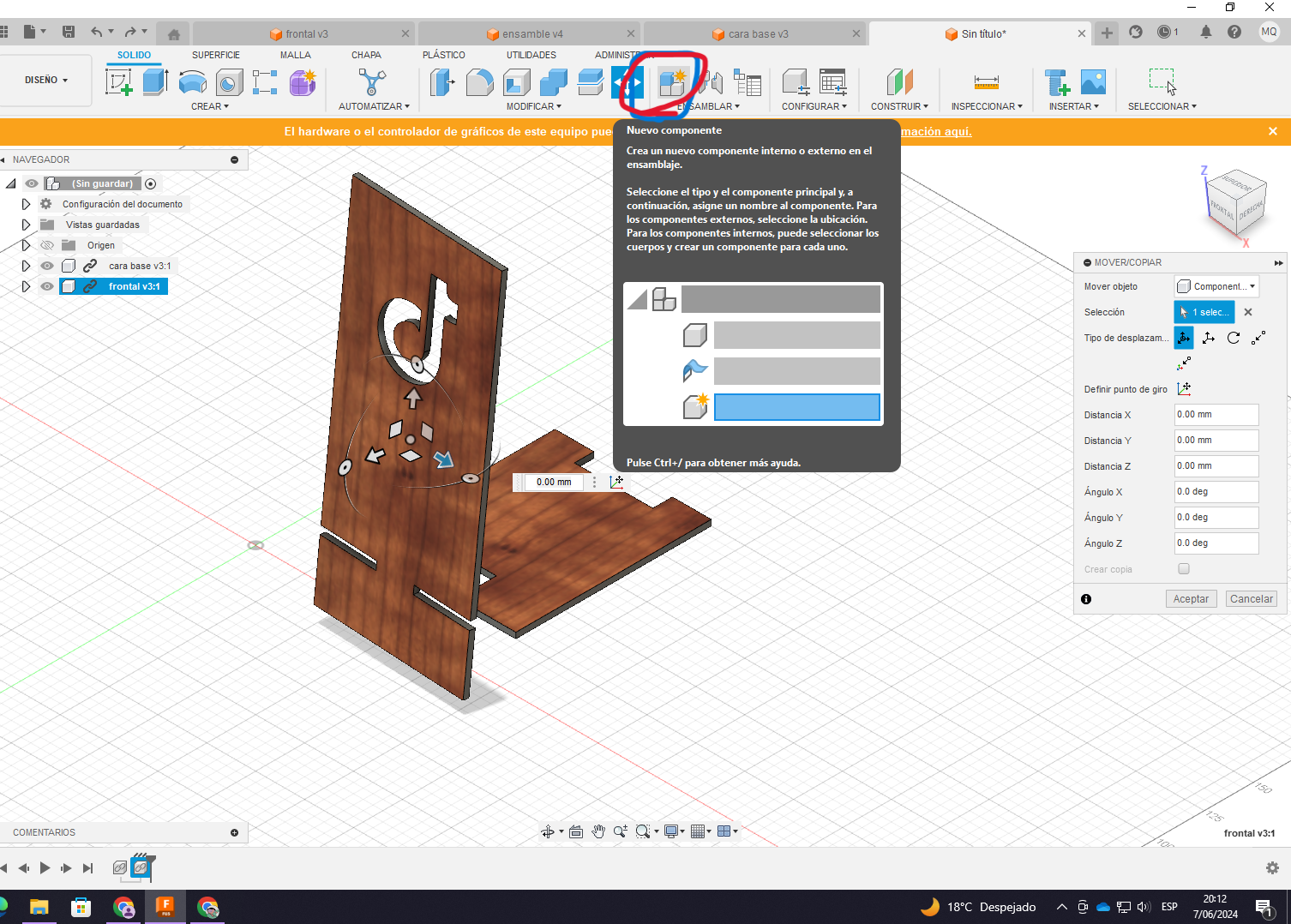Select the Revolve tool

point(192,83)
